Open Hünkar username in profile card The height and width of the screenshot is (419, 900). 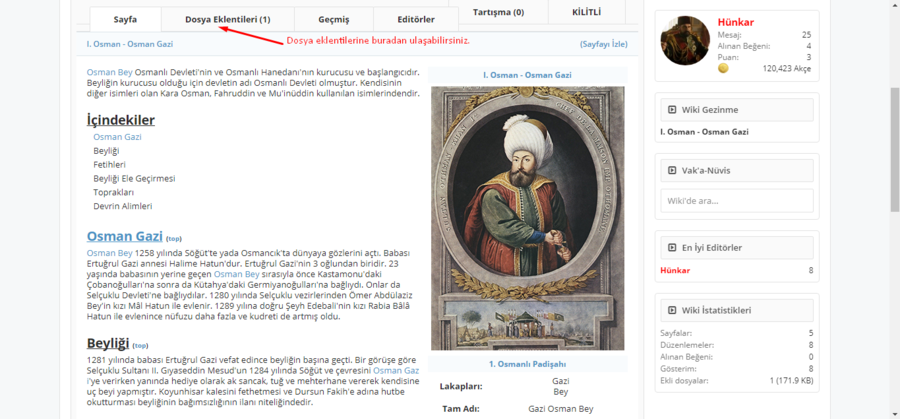(734, 22)
